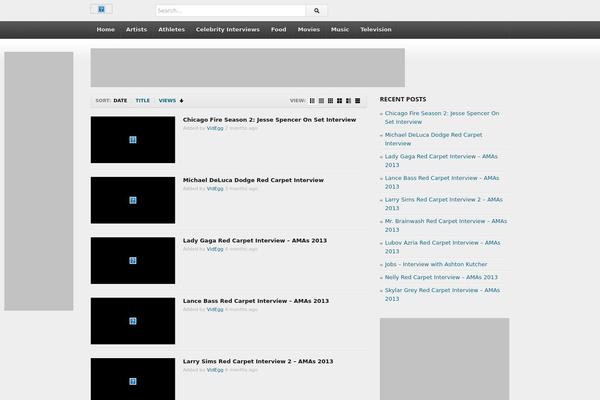Open the Artists menu item
600x400 pixels.
click(x=136, y=29)
